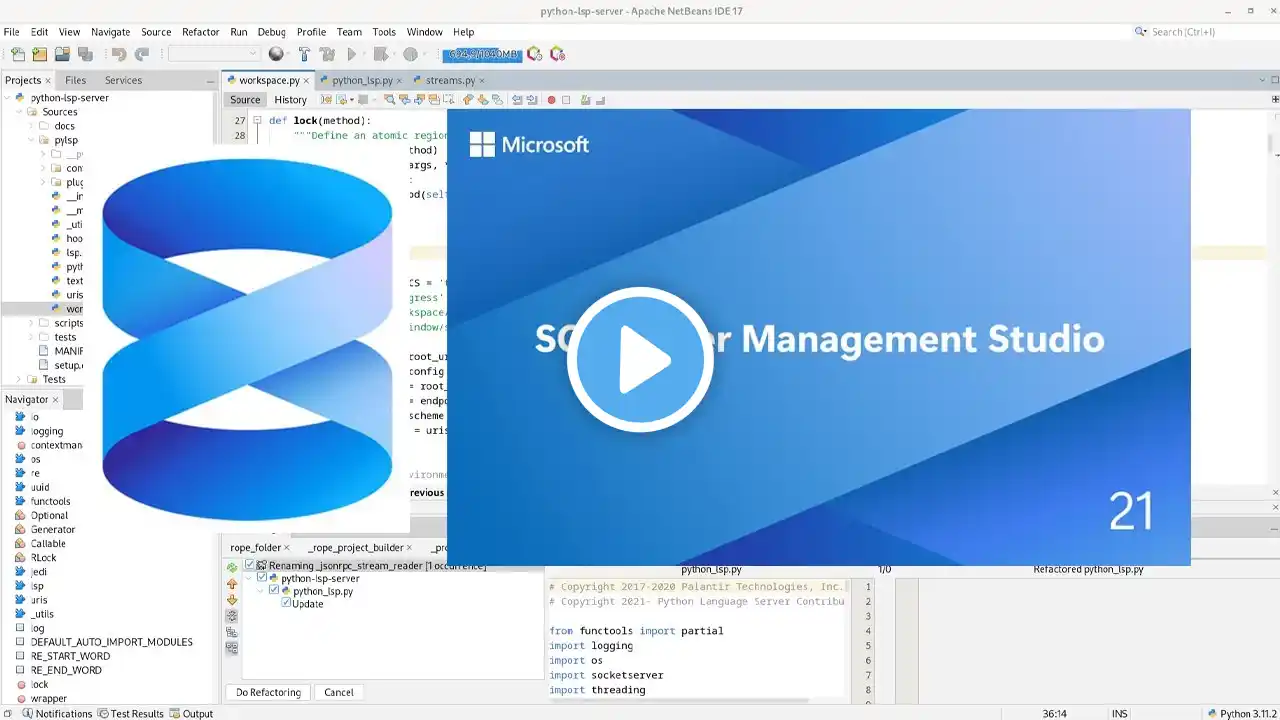Click the Cancel button
The width and height of the screenshot is (1280, 720).
point(339,692)
